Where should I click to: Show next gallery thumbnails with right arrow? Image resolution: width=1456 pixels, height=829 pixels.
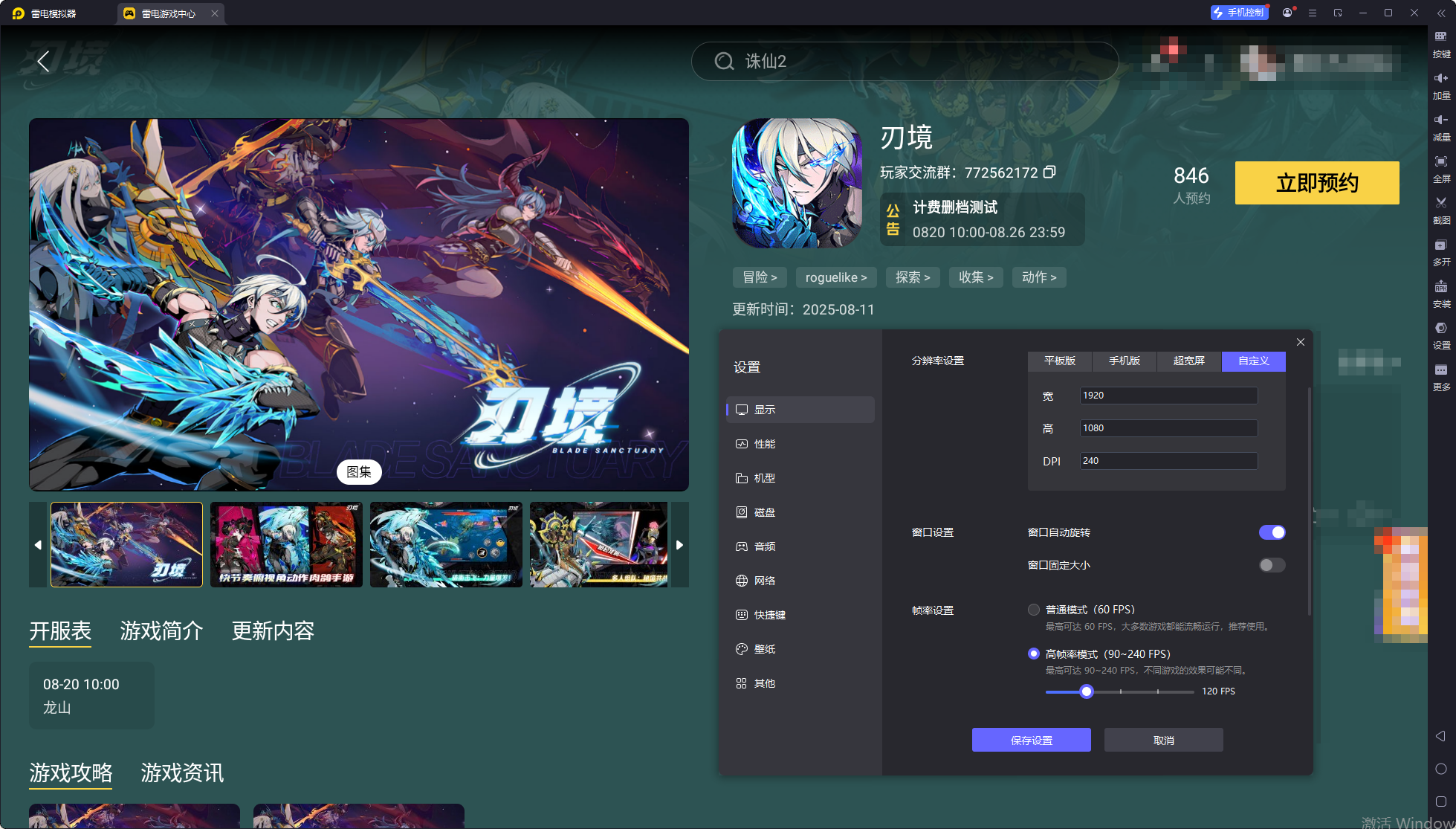pyautogui.click(x=679, y=545)
